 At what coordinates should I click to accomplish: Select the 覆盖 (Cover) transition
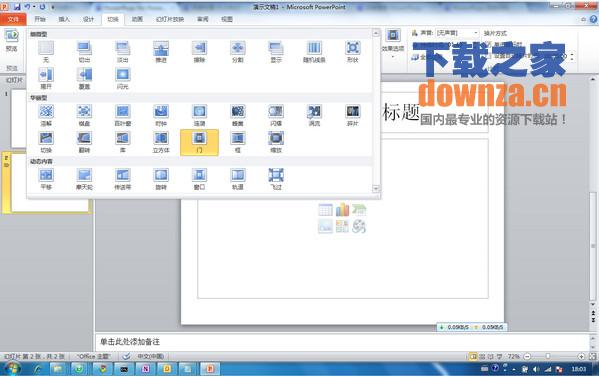pyautogui.click(x=84, y=78)
